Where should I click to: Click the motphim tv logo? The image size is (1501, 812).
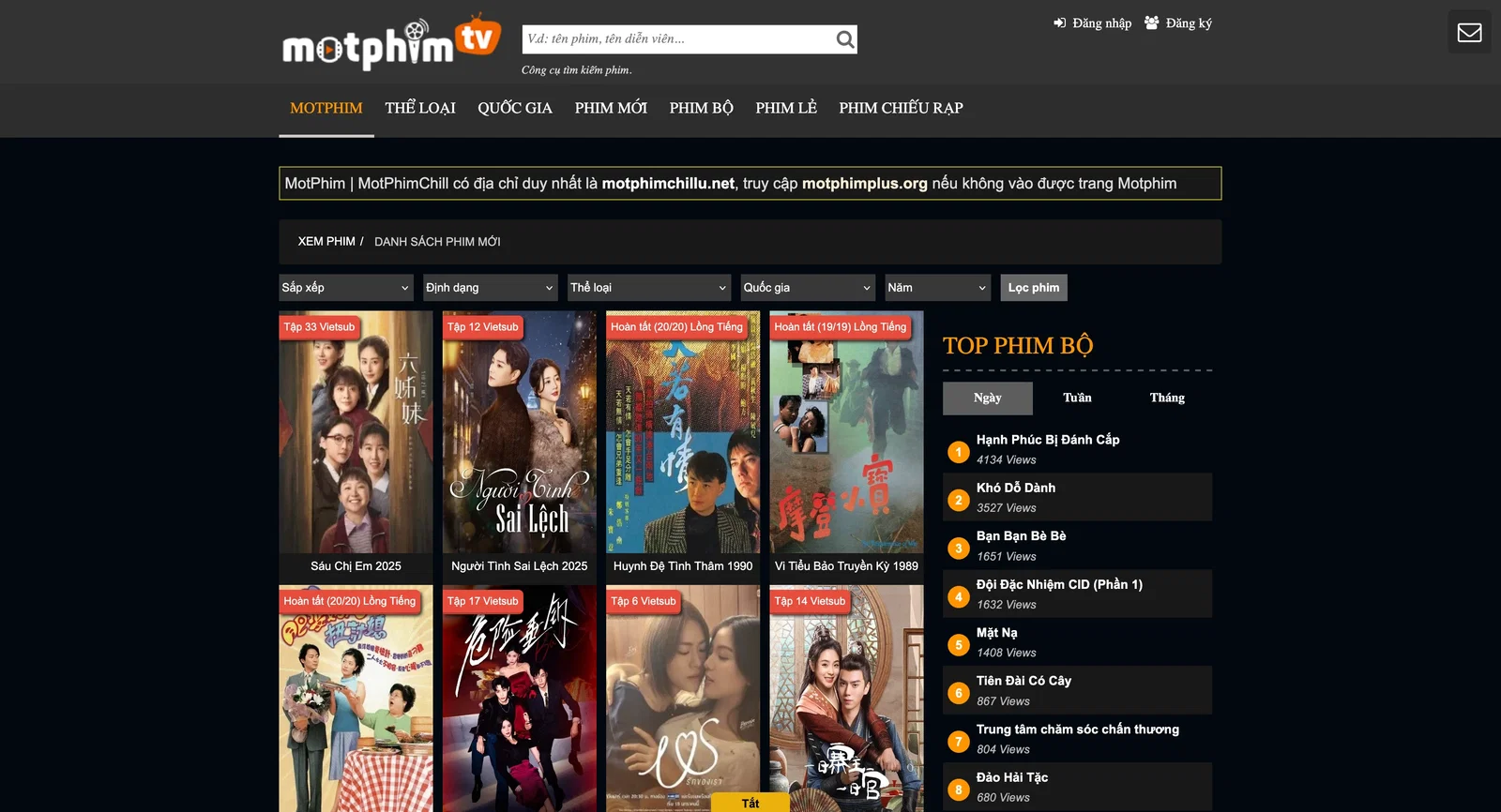coord(391,43)
